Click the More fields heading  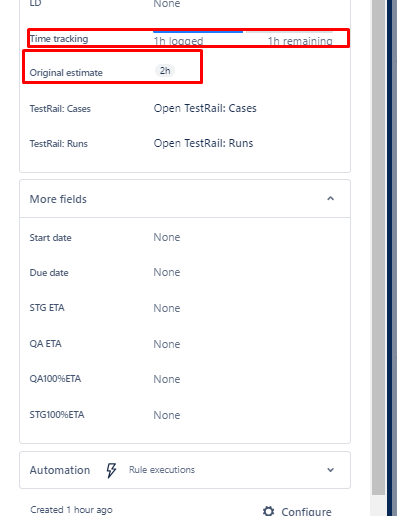(58, 199)
